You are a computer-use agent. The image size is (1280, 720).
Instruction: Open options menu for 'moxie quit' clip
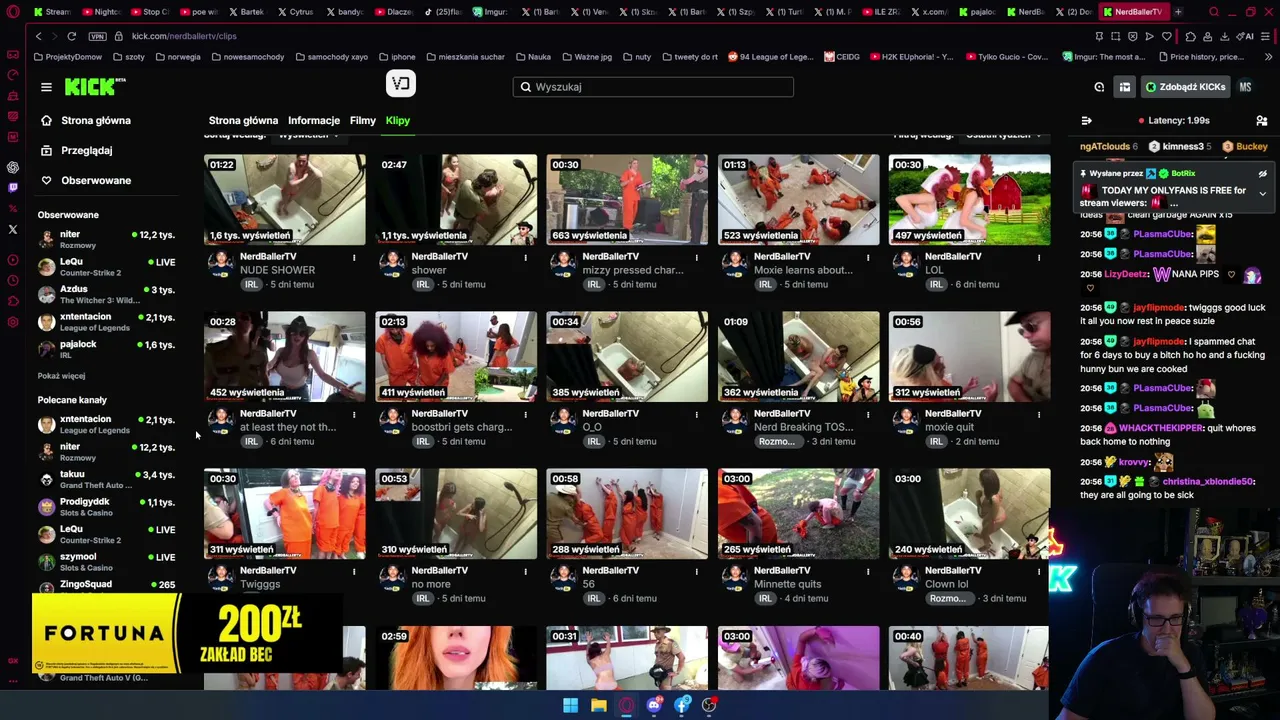pos(1039,415)
